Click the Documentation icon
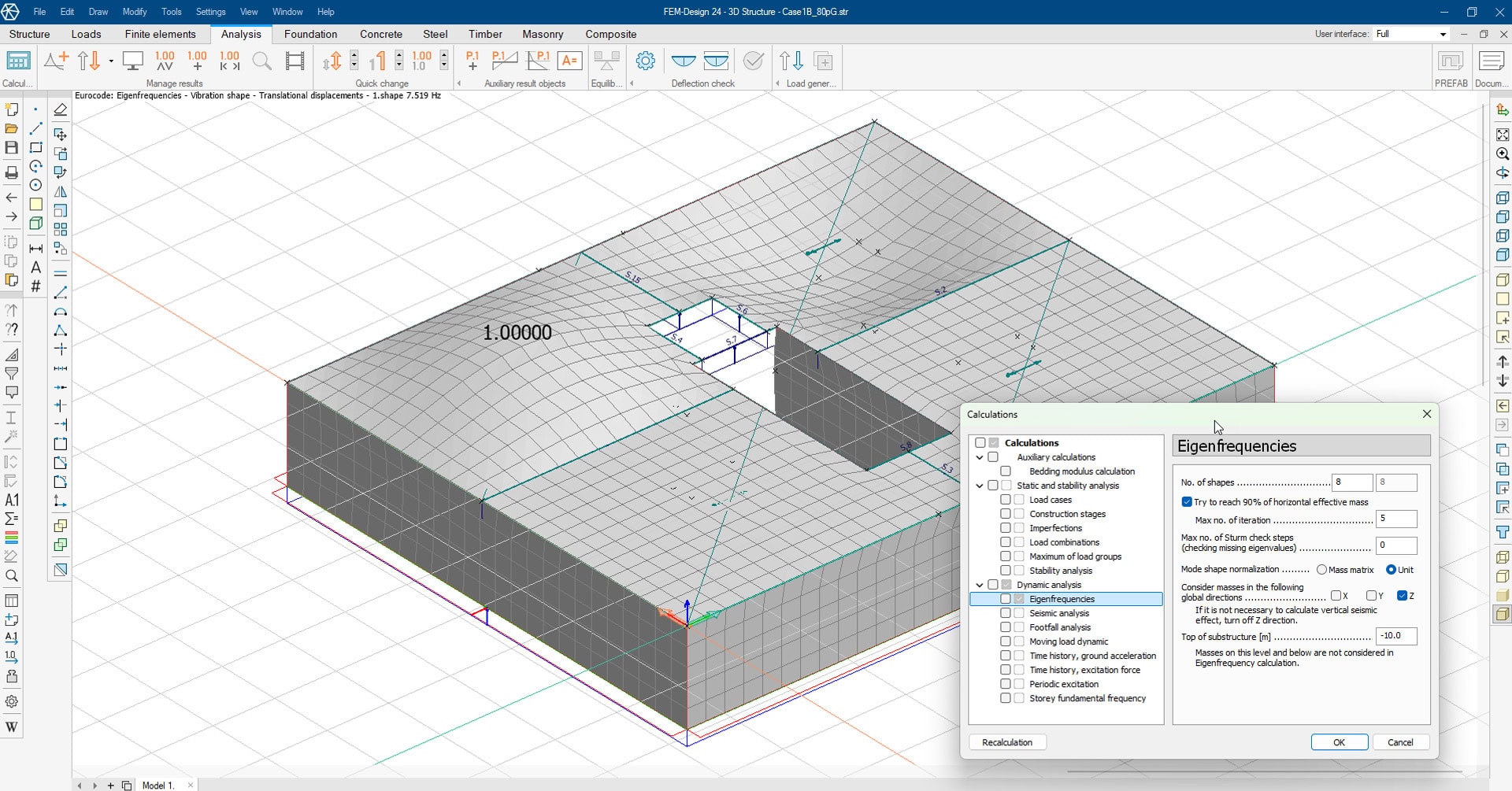 click(1491, 61)
